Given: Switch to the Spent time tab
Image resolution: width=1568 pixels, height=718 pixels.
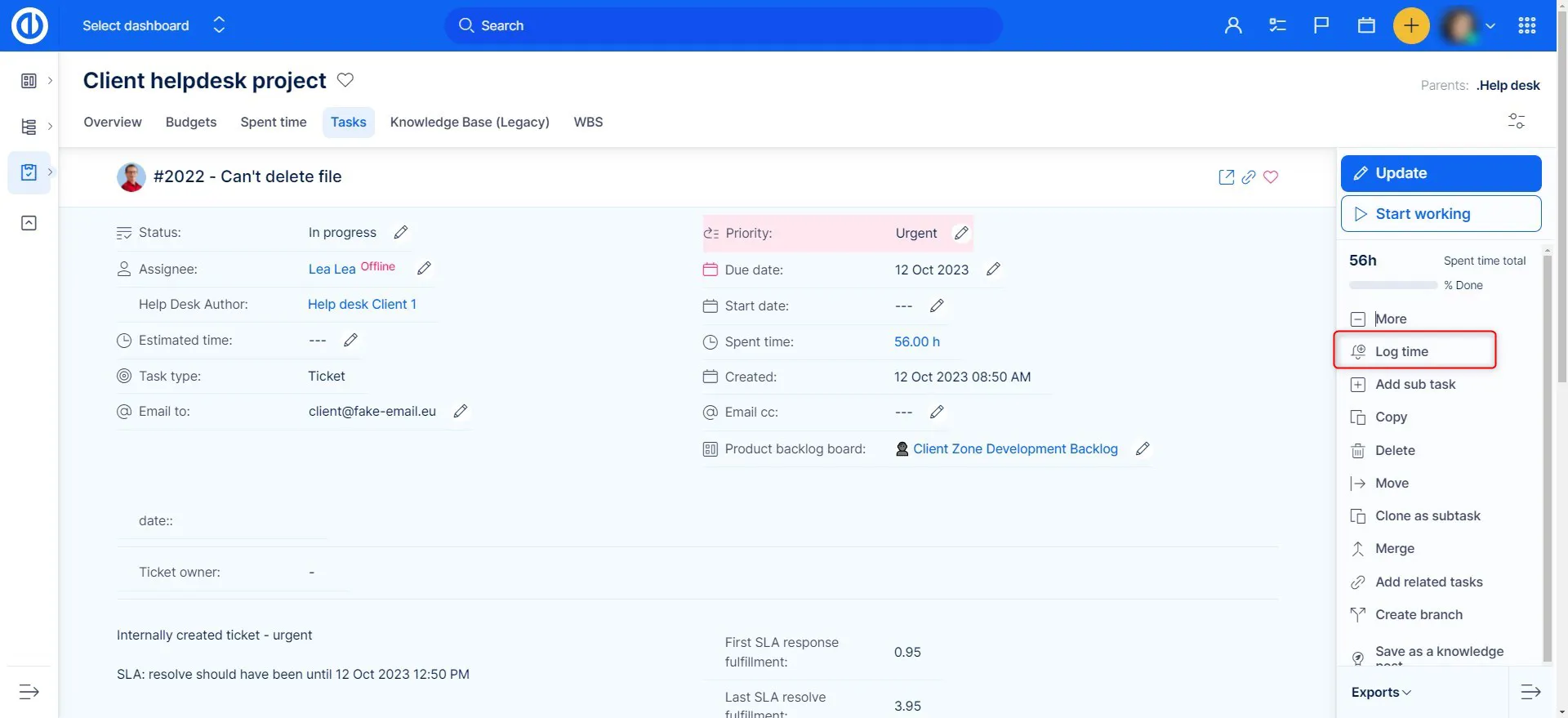Looking at the screenshot, I should click(x=274, y=123).
